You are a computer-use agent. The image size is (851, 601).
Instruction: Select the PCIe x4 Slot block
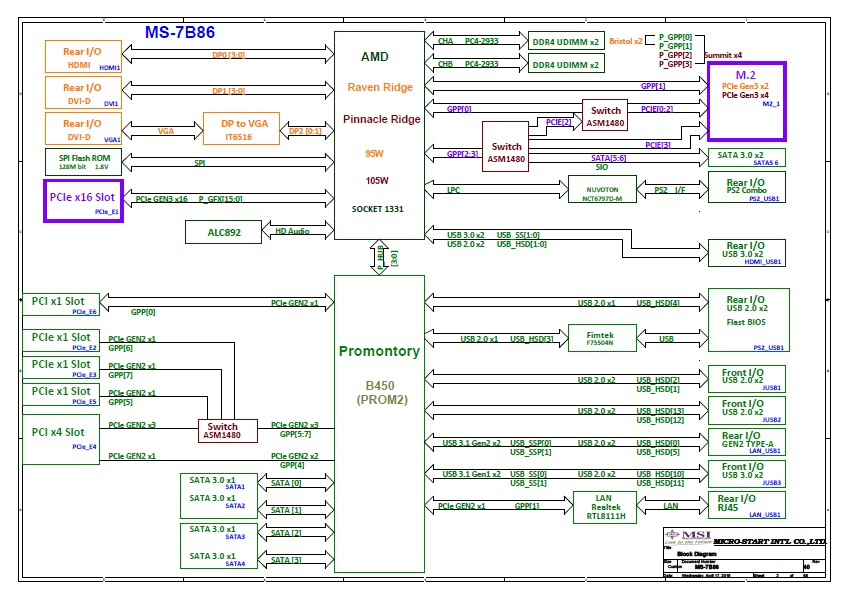(63, 440)
